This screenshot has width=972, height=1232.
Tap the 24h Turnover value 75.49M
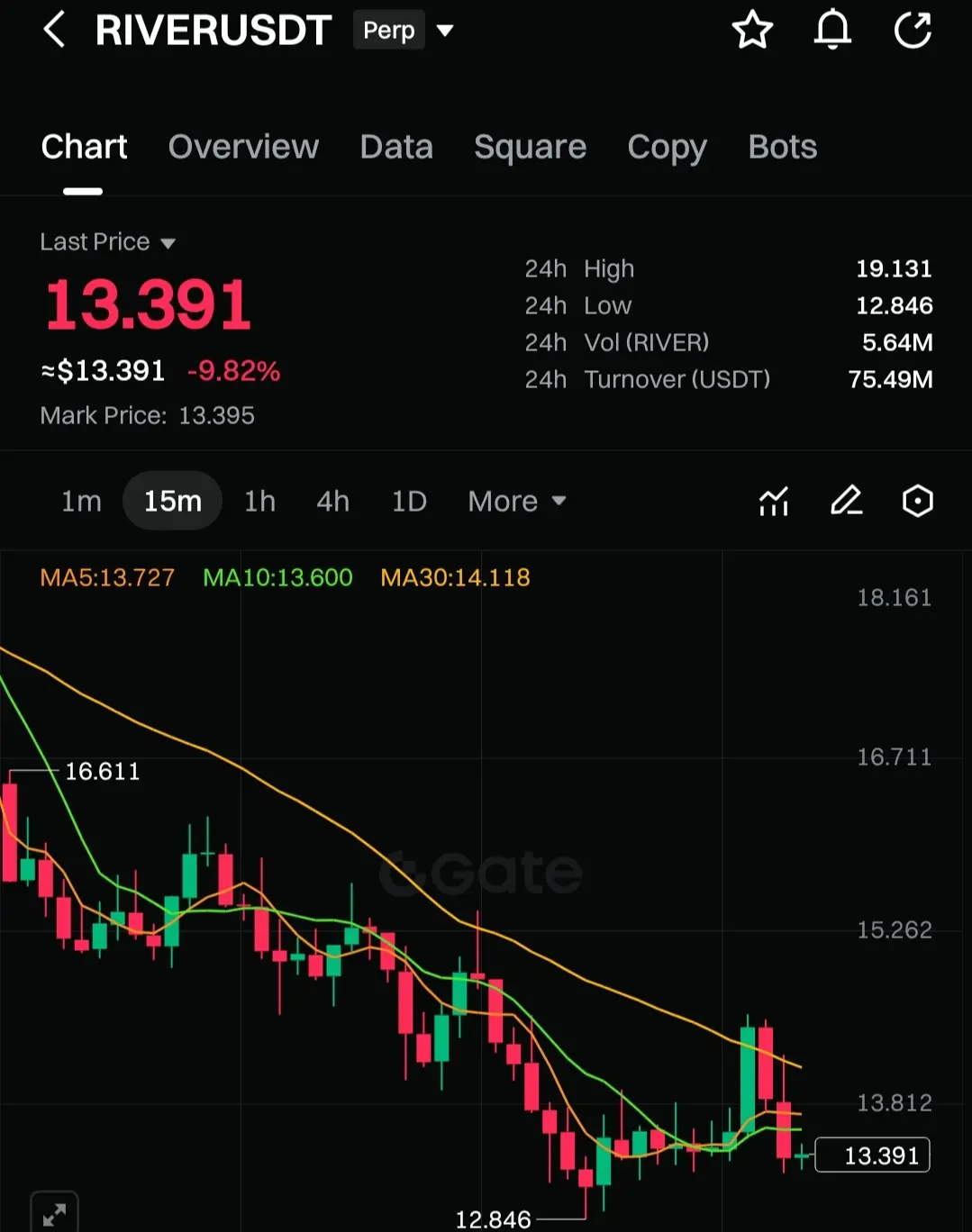tap(890, 379)
